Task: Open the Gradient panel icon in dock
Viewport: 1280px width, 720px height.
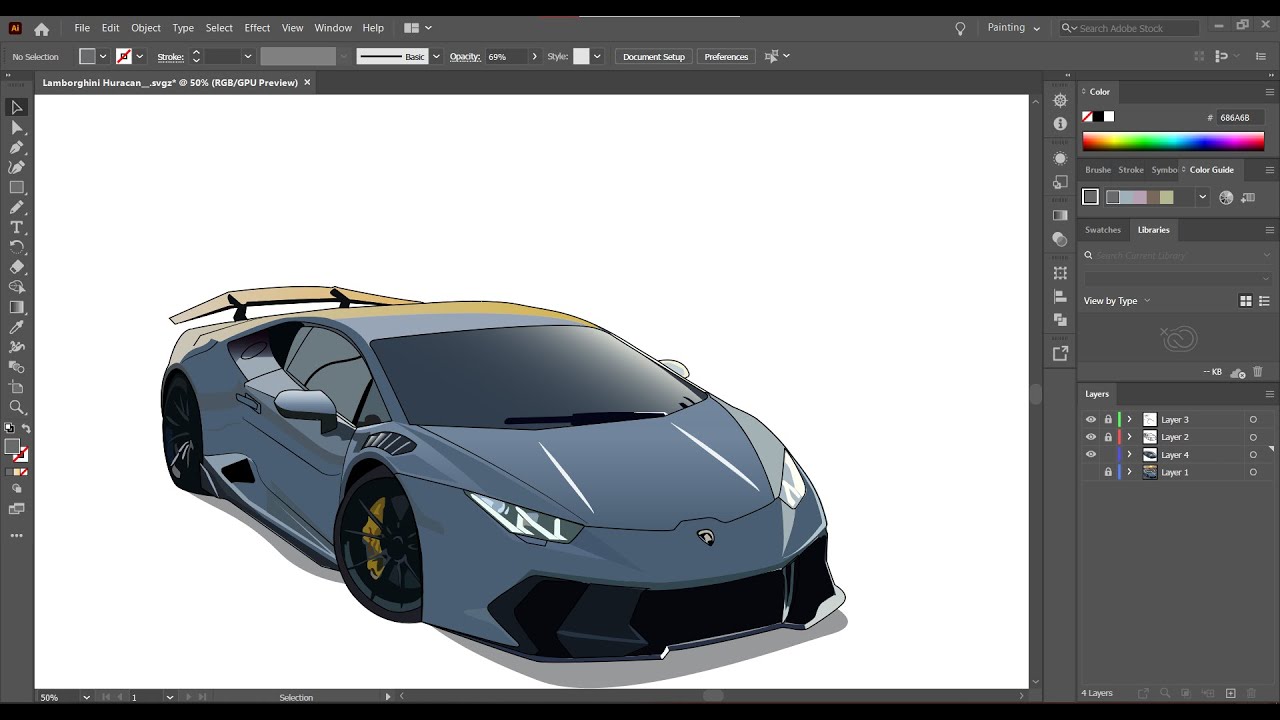Action: coord(1060,216)
